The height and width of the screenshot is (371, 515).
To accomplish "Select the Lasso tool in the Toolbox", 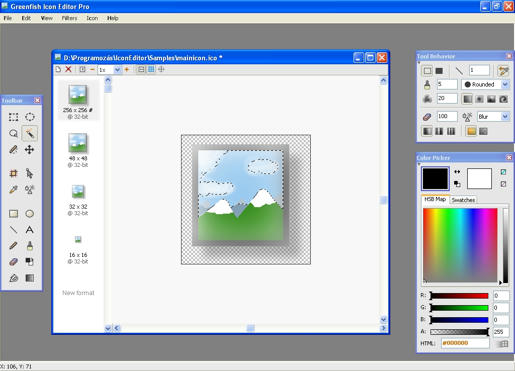I will pyautogui.click(x=13, y=133).
